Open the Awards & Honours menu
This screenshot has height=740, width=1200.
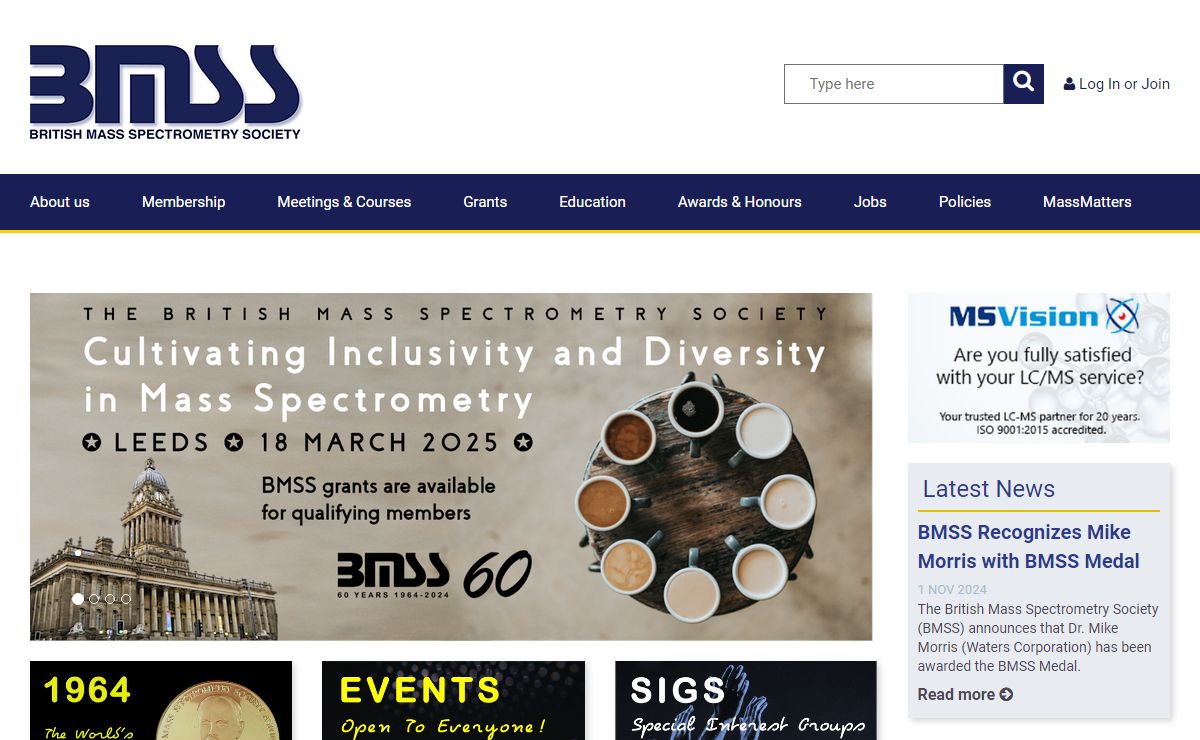point(740,202)
